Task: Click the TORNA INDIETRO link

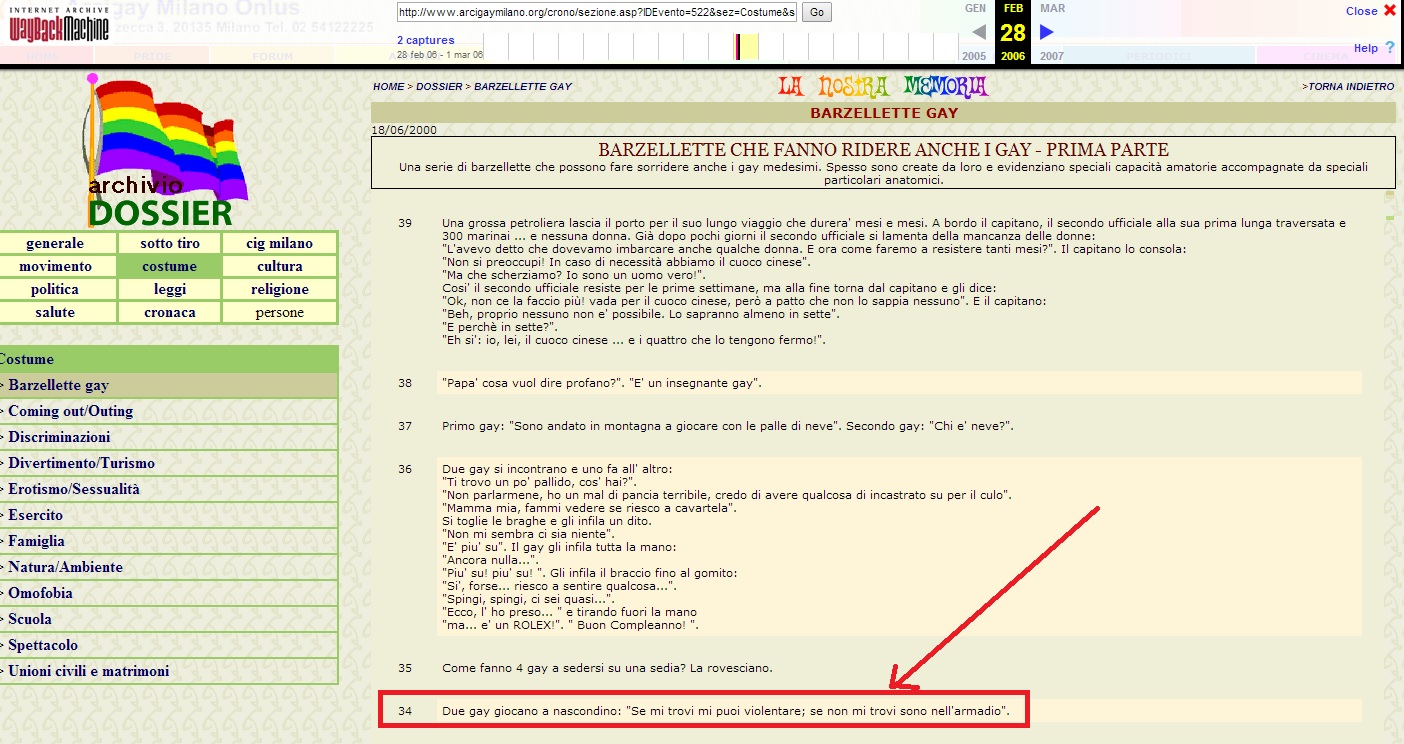Action: point(1348,87)
